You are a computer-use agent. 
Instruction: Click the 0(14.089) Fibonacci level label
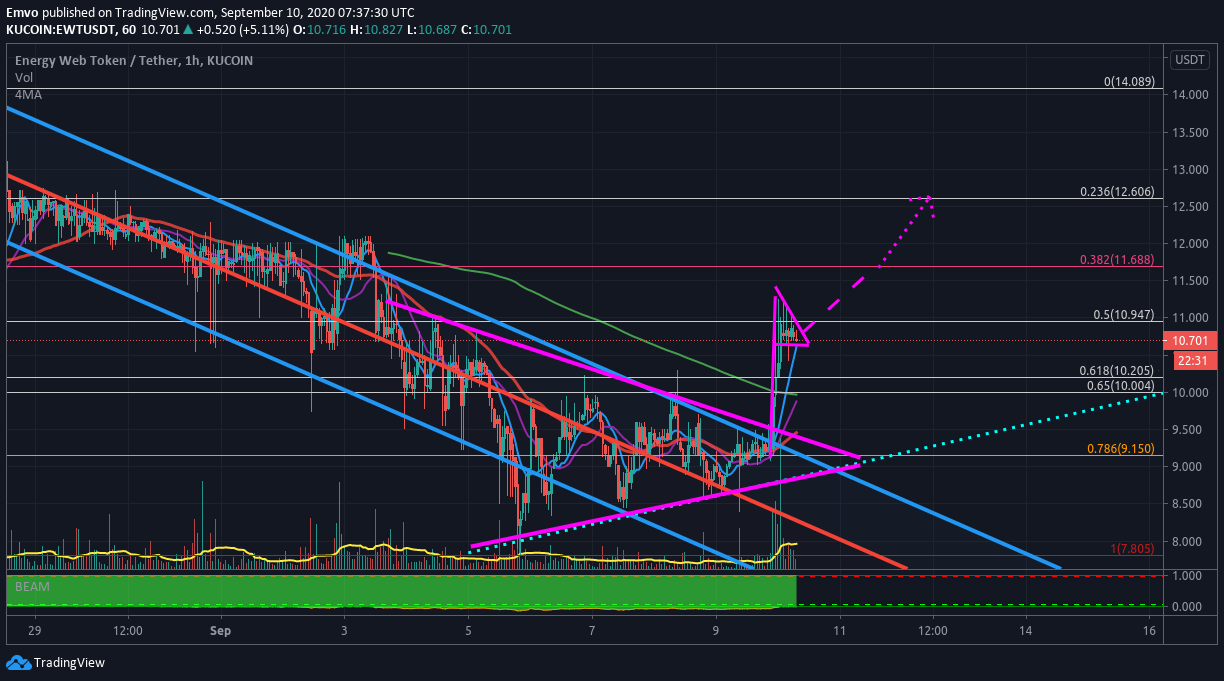(x=1129, y=82)
